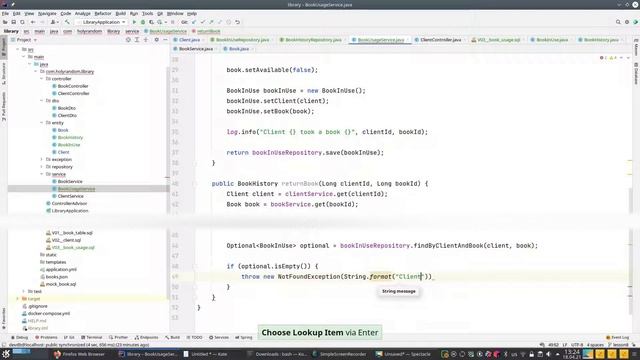Toggle the Favorites vertical tab
Image resolution: width=640 pixels, height=360 pixels.
4,319
